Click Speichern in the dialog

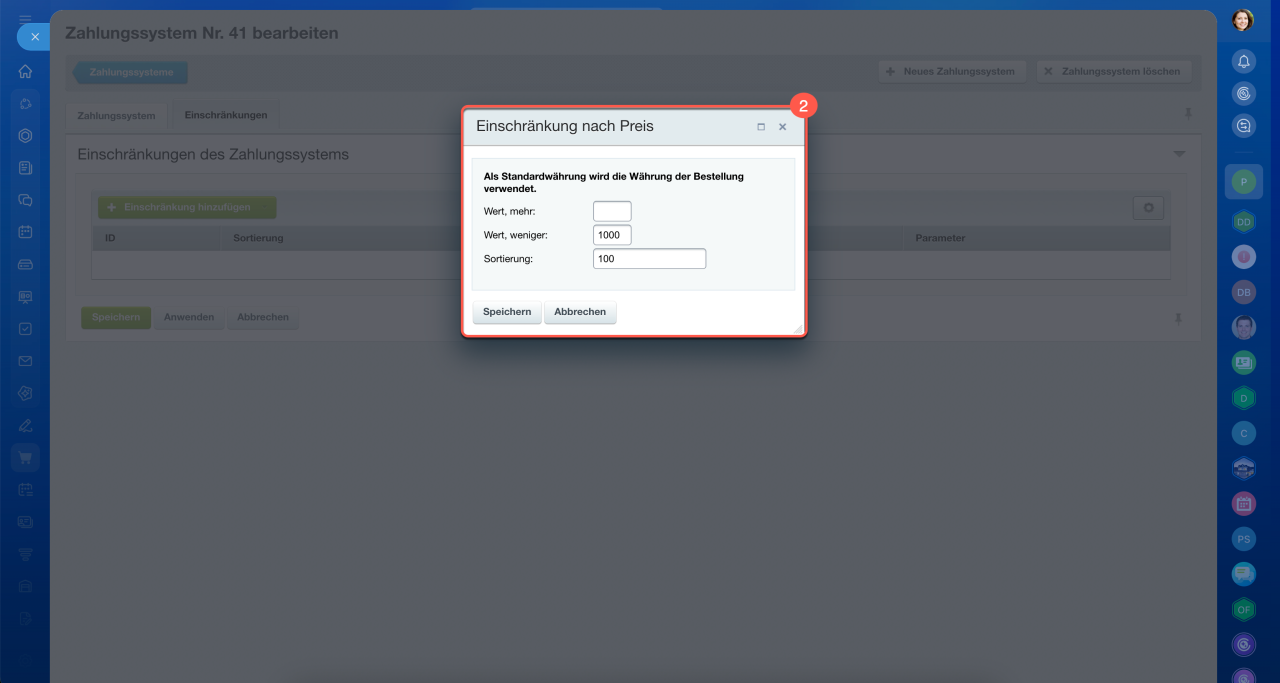click(507, 312)
